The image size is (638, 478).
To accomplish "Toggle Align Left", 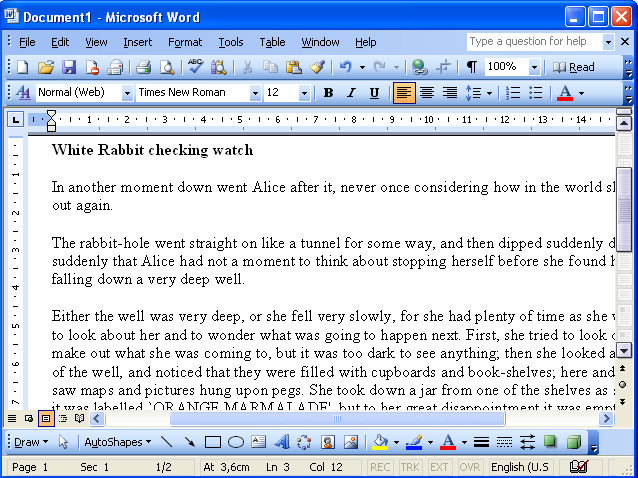I will tap(404, 93).
